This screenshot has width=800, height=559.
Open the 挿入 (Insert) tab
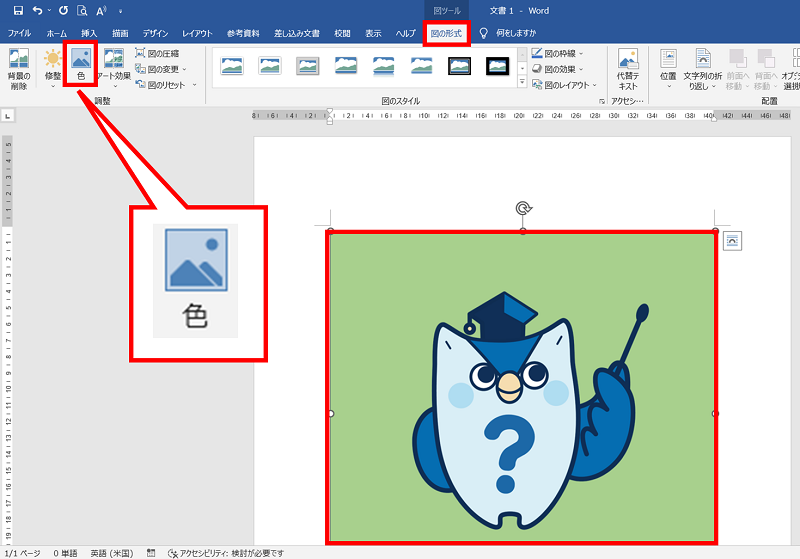89,33
